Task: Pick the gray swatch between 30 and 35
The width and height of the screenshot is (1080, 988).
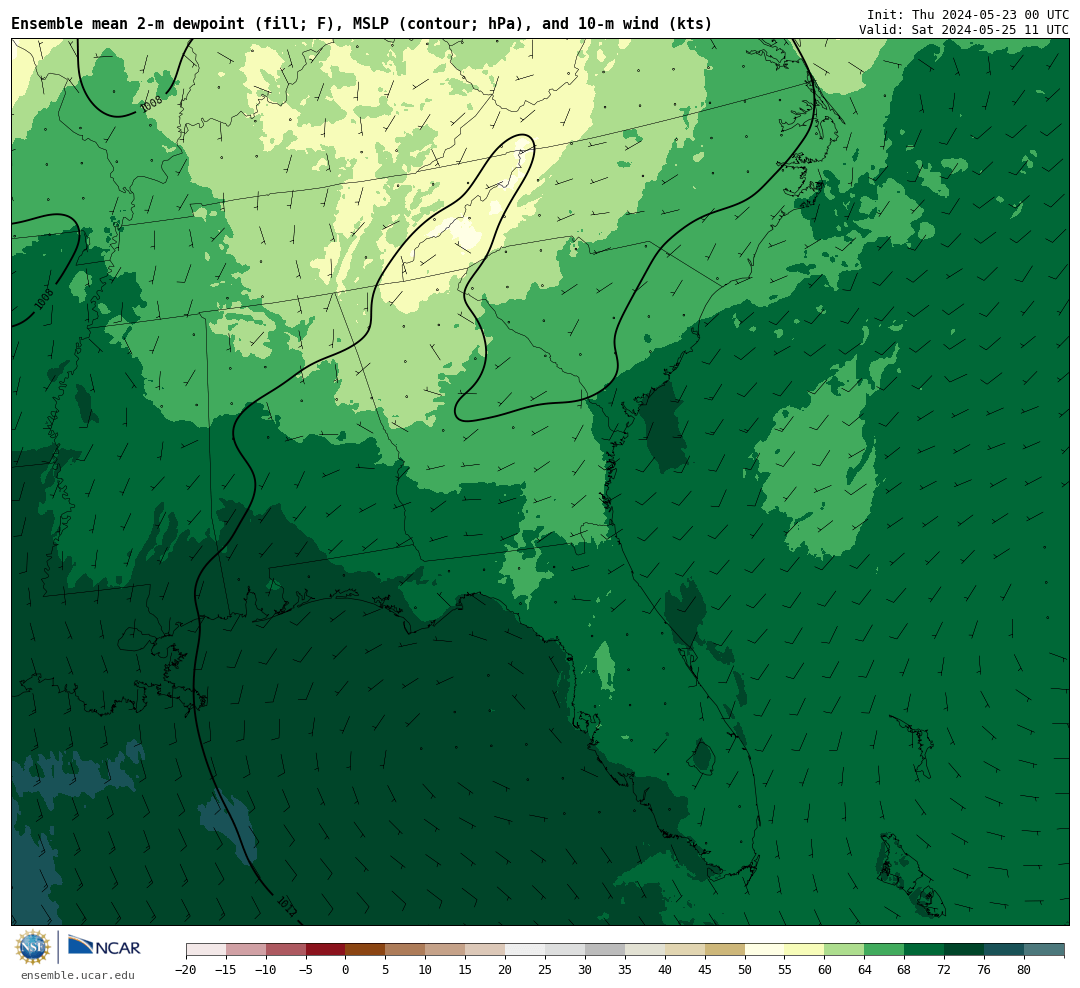Action: pyautogui.click(x=605, y=950)
